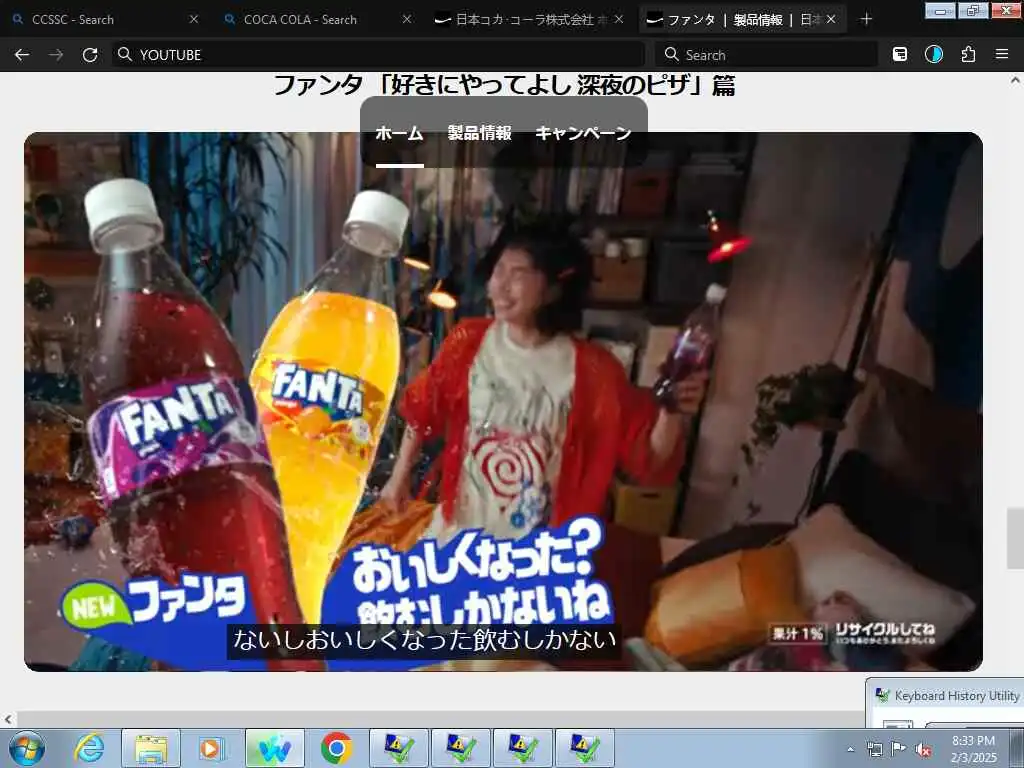1024x768 pixels.
Task: Open Windows Media Player from the taskbar
Action: [212, 748]
